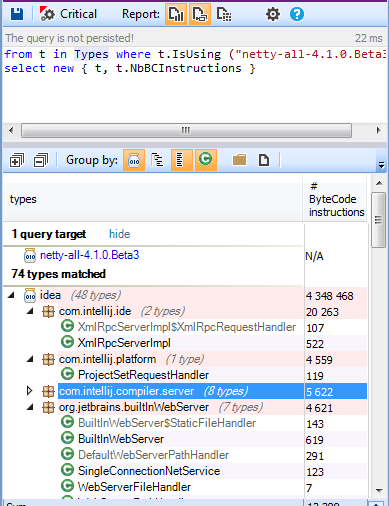The width and height of the screenshot is (389, 506).
Task: Collapse the idea jar tree node
Action: (11, 295)
